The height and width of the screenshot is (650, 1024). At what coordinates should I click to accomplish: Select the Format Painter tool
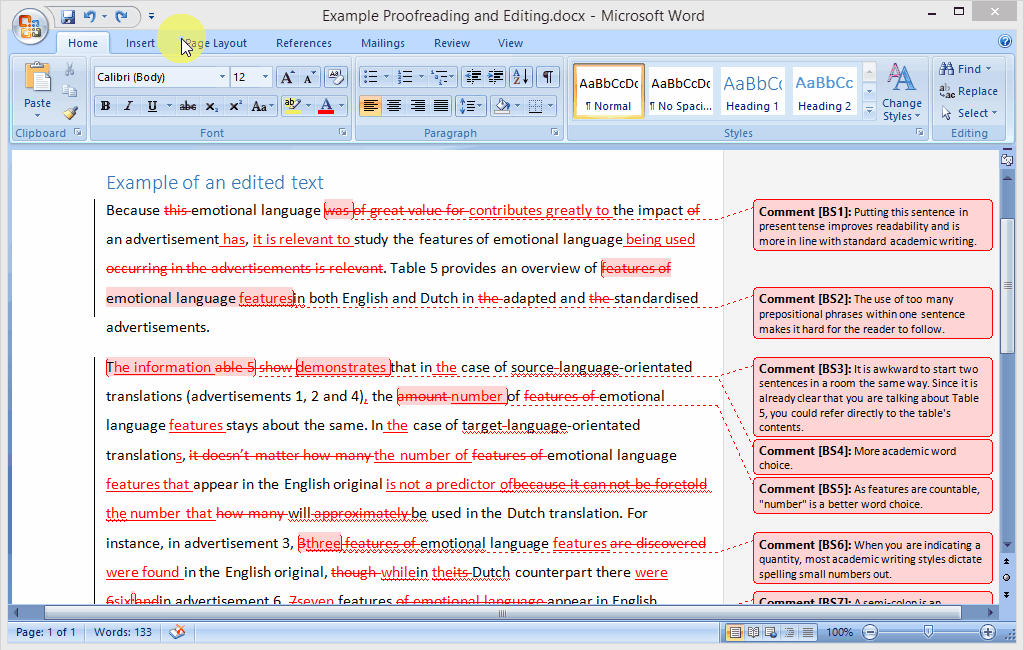(71, 111)
